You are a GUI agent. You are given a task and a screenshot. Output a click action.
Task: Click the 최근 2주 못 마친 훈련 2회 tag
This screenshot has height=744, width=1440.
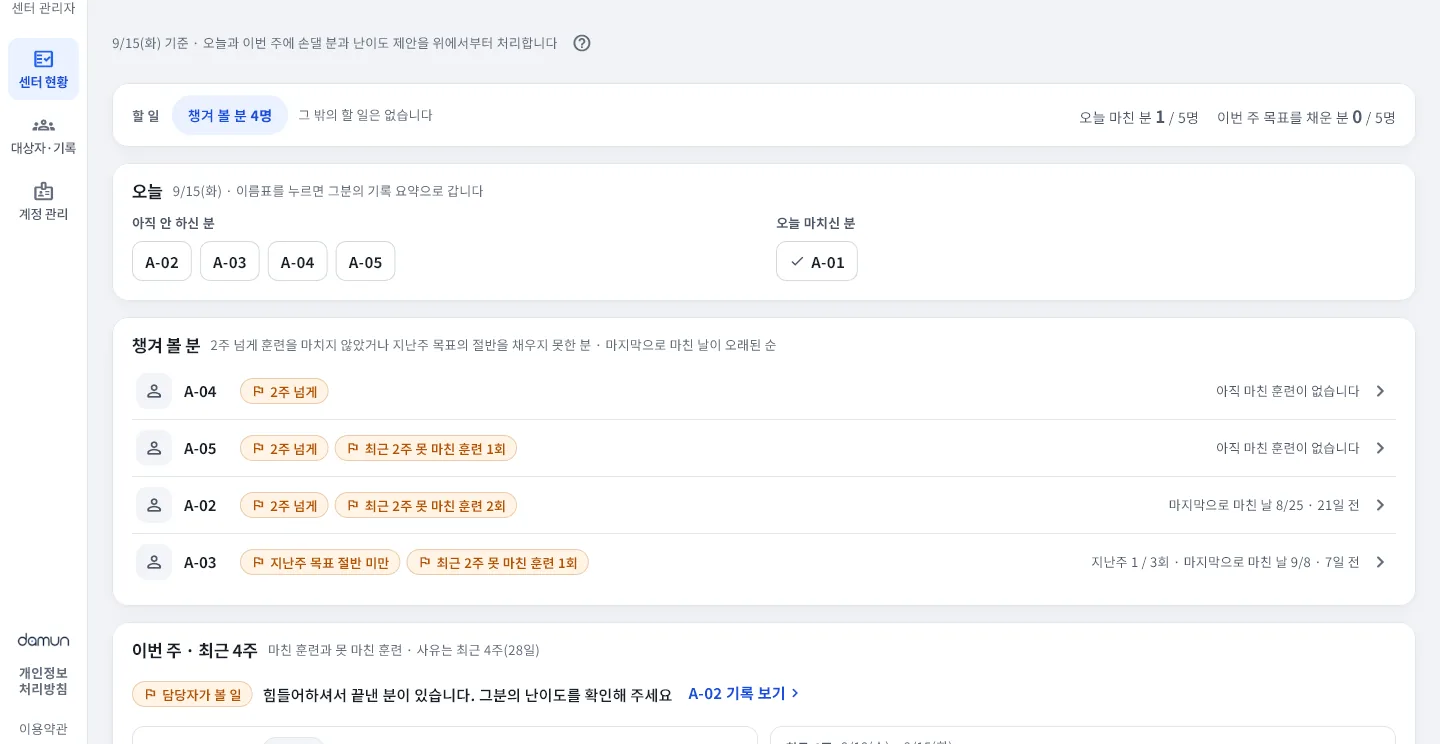426,505
